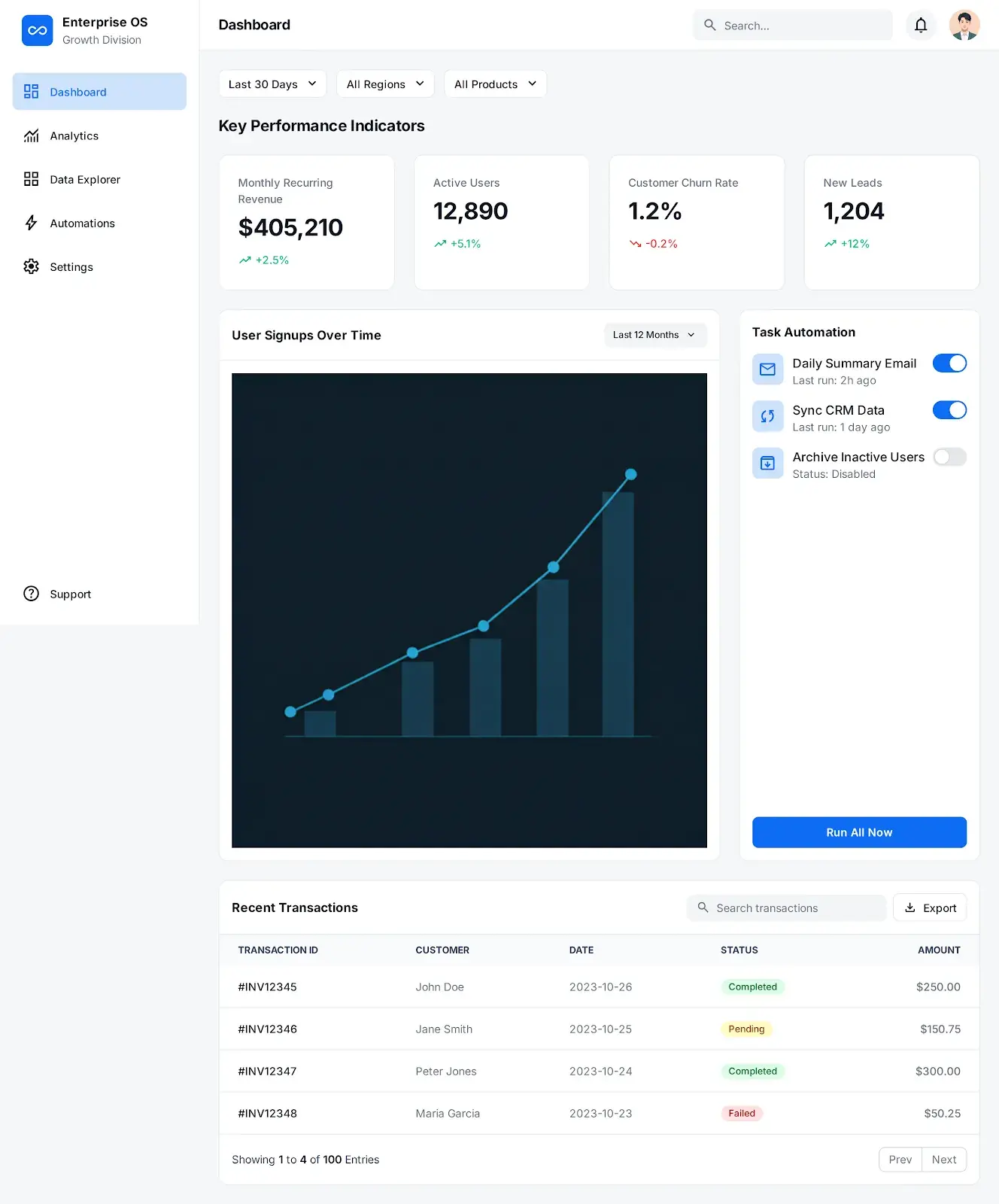Go to the Next page of entries

point(944,1160)
